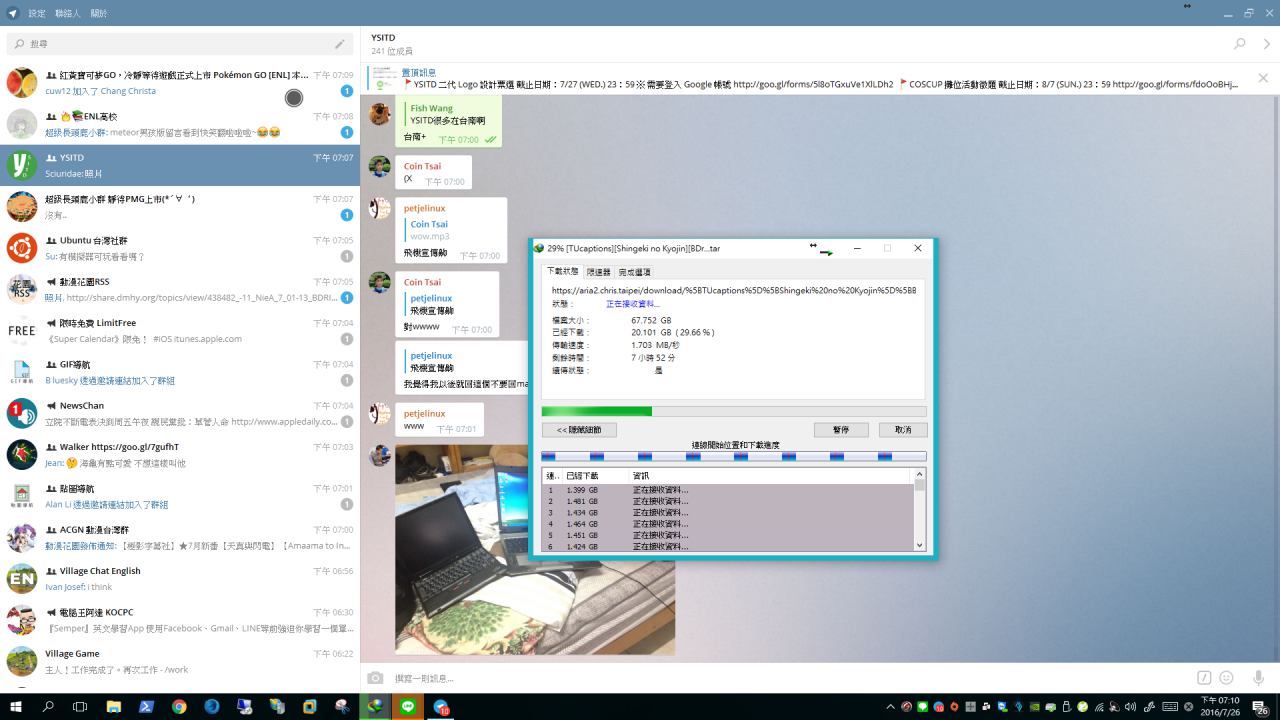This screenshot has height=720, width=1280.
Task: Open the laptop photo in chat
Action: [x=535, y=550]
